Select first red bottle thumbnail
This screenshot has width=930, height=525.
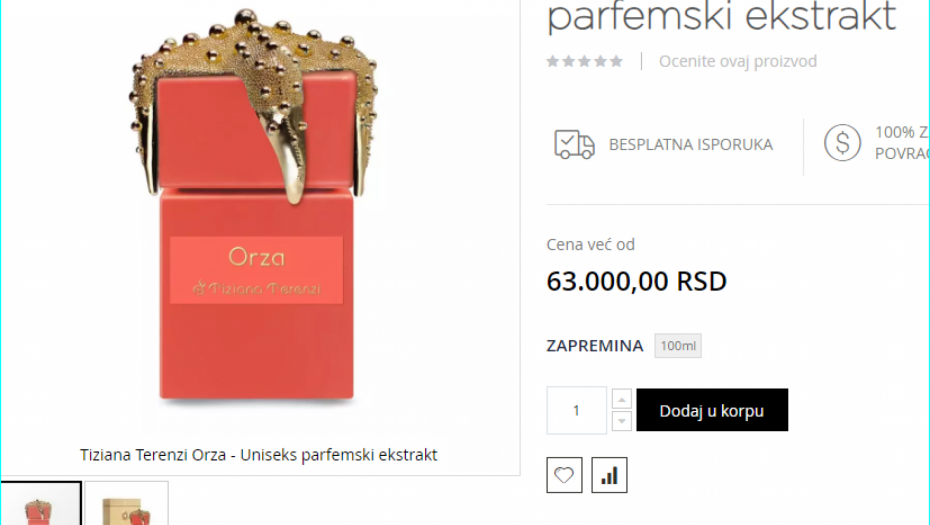tap(40, 503)
